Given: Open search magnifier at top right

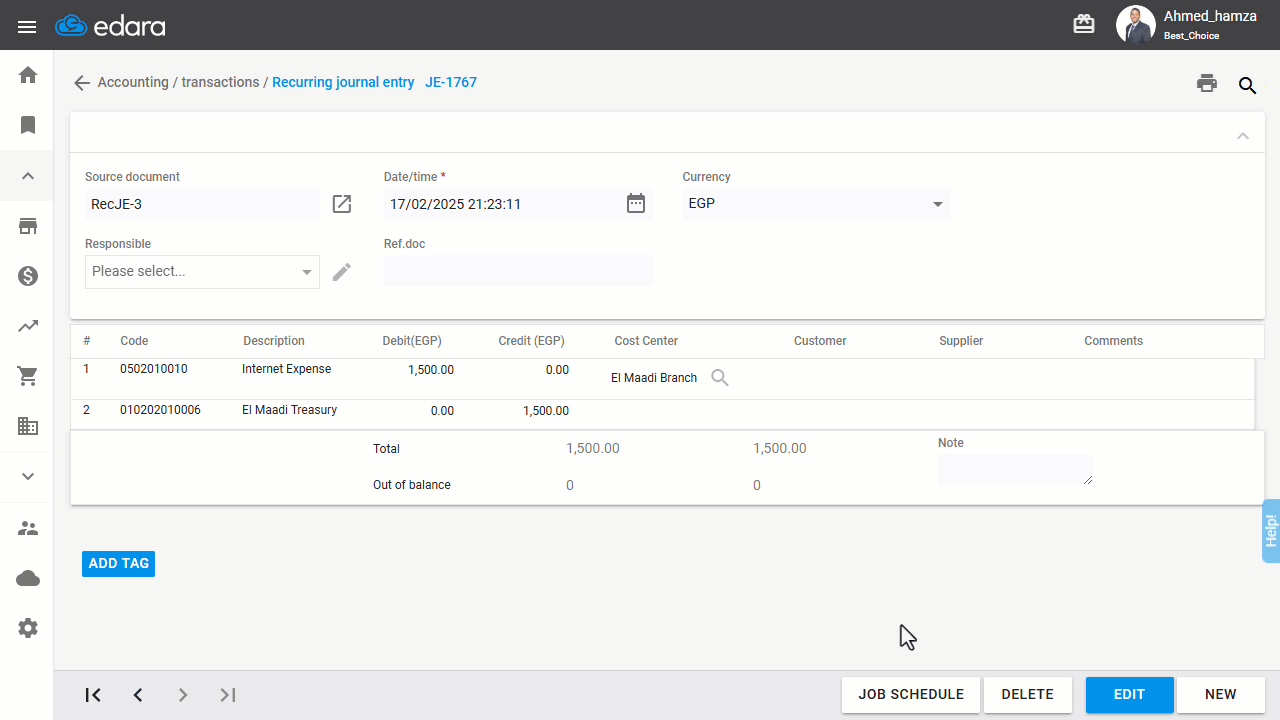Looking at the screenshot, I should [1247, 85].
